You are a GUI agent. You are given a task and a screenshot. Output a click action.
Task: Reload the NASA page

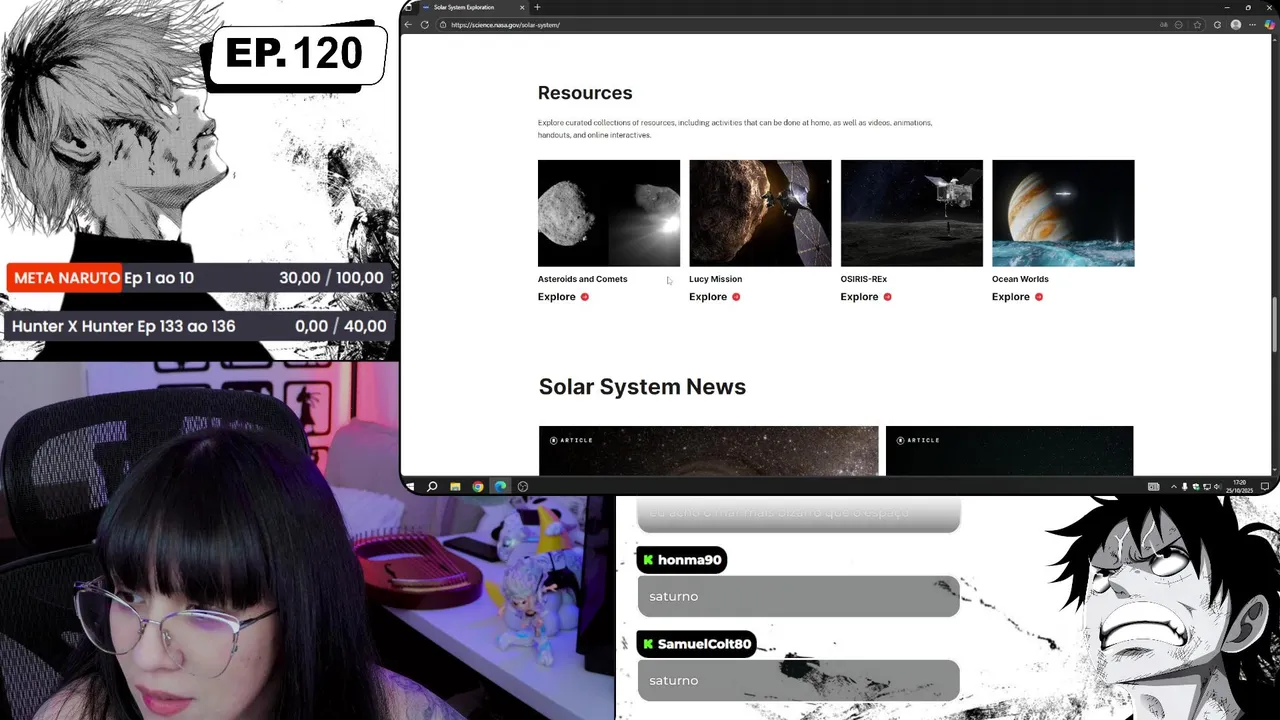point(425,25)
